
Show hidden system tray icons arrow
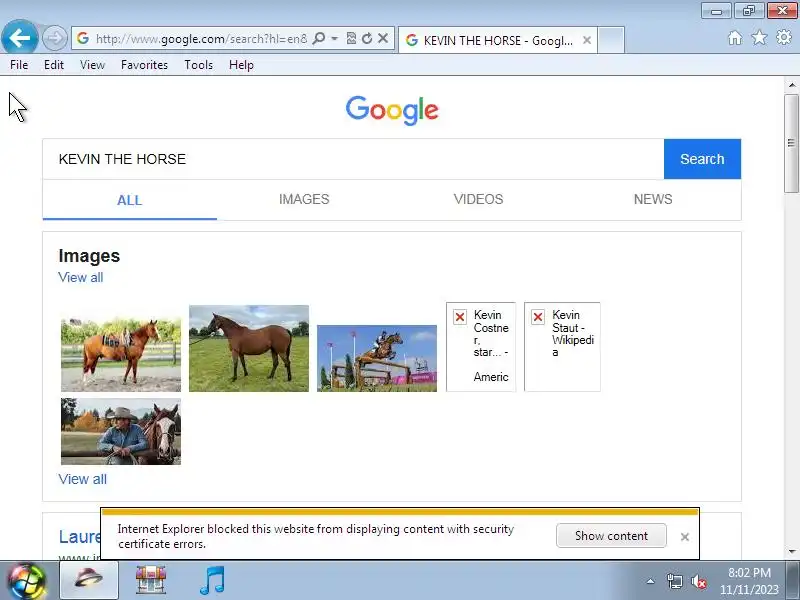click(x=651, y=581)
